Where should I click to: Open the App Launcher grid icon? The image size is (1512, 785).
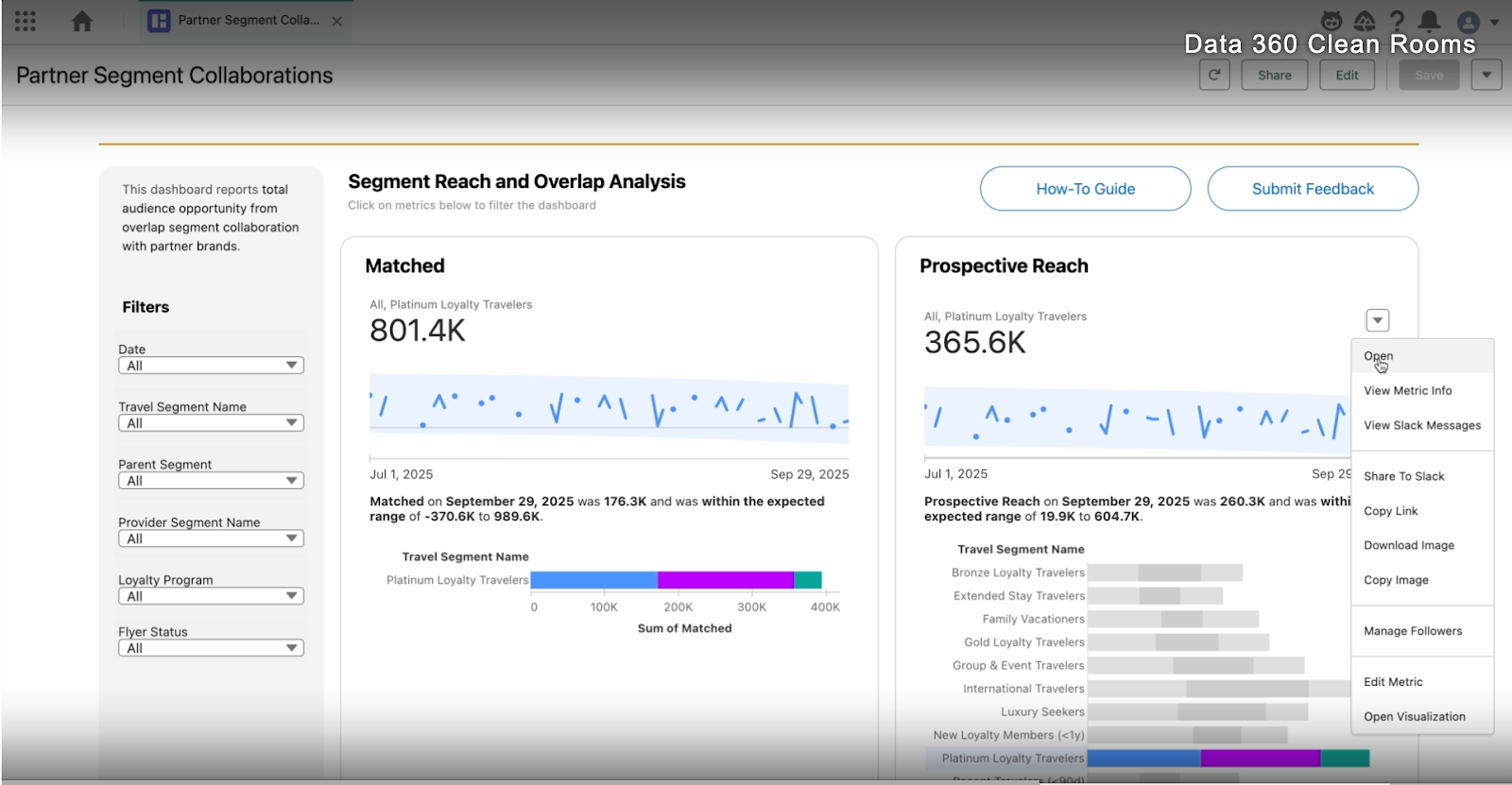pos(26,21)
